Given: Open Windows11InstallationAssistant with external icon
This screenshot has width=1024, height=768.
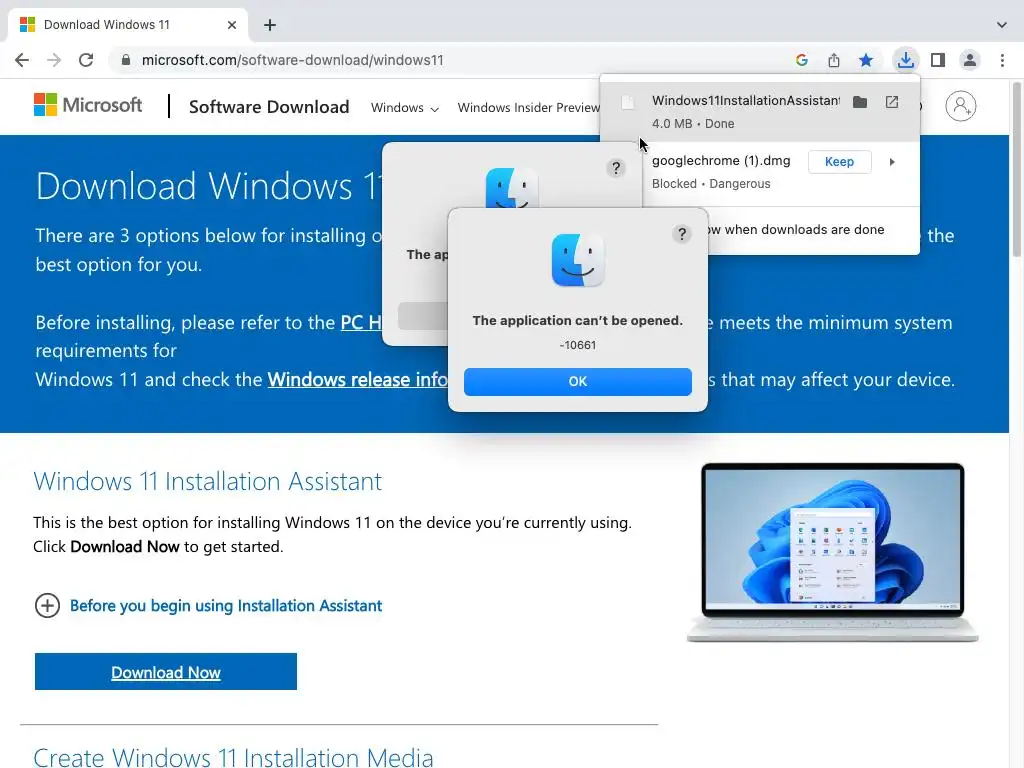Looking at the screenshot, I should click(x=892, y=102).
